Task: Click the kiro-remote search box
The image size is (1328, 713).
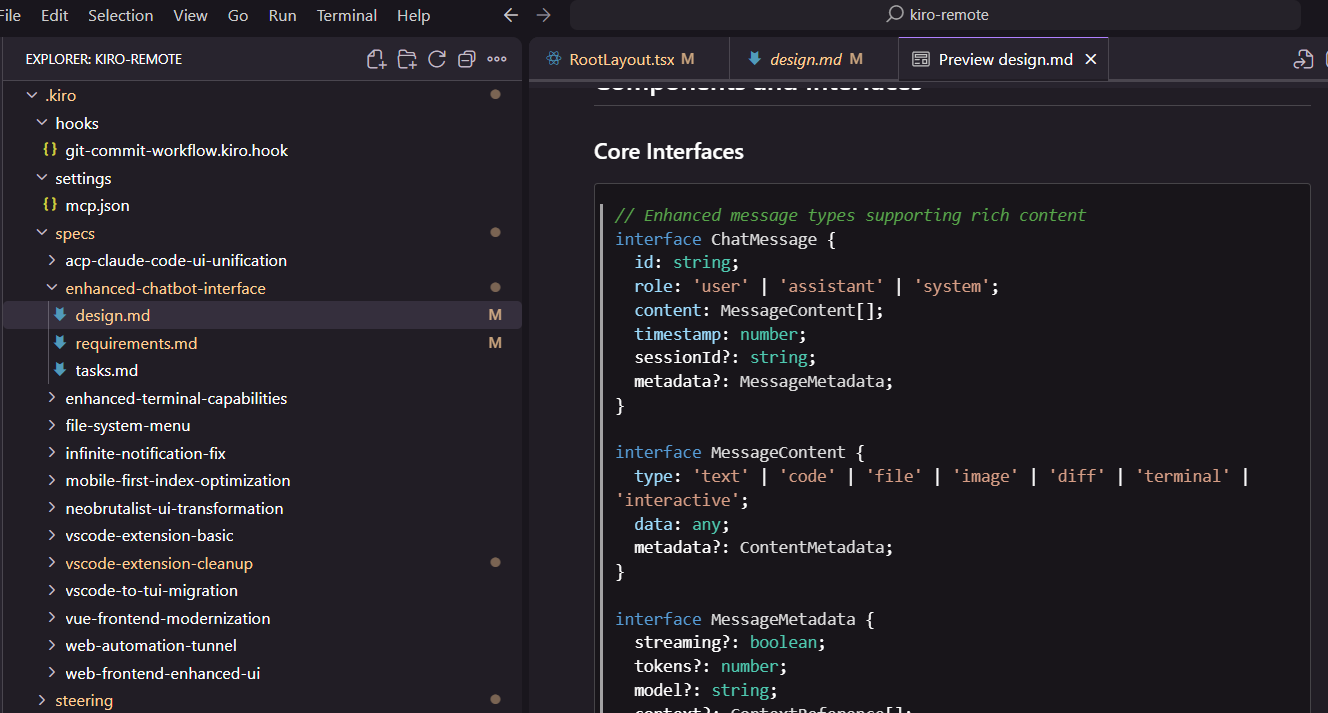Action: coord(935,15)
